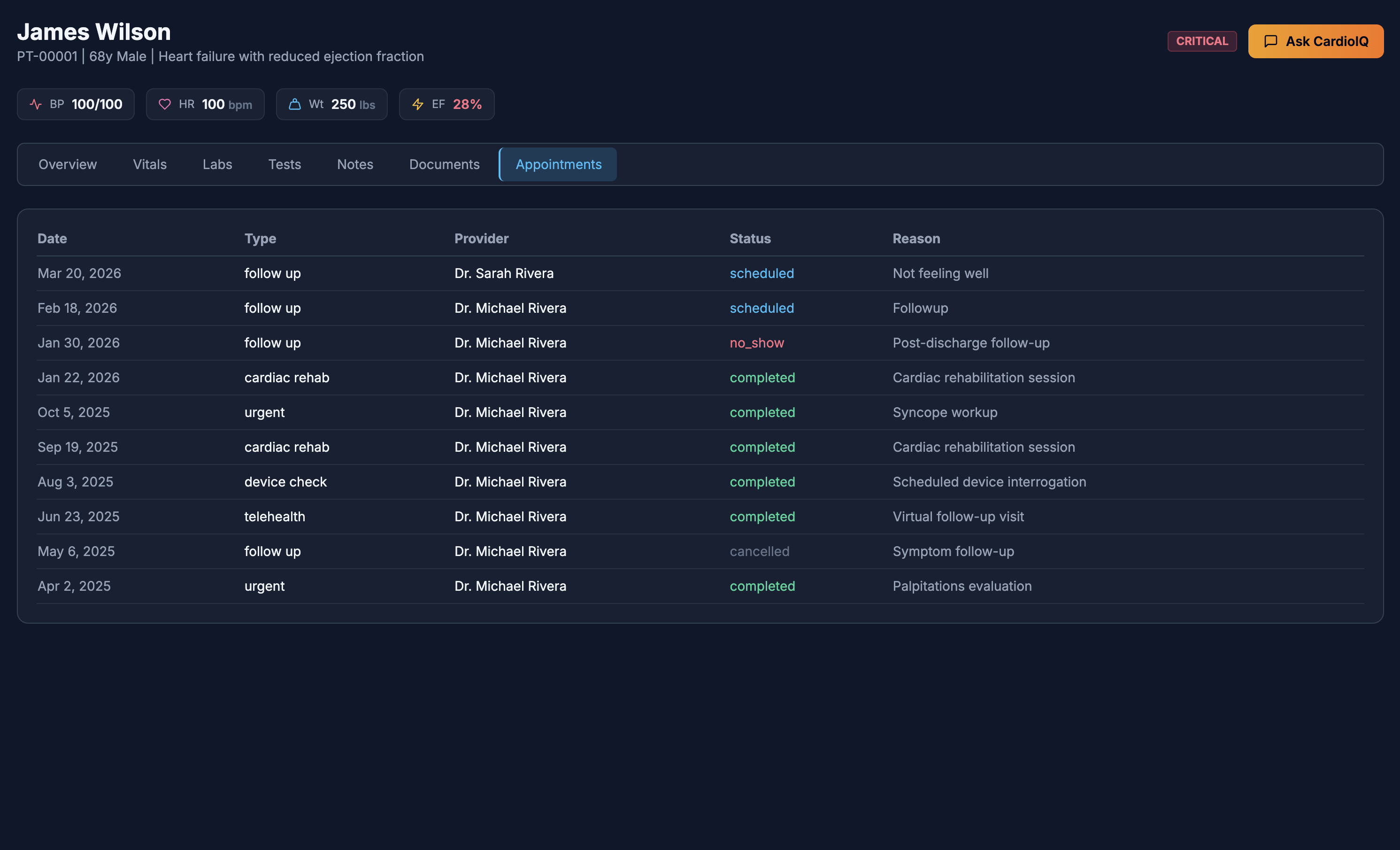Select the Syncope workup appointment row
The height and width of the screenshot is (850, 1400).
(x=944, y=412)
